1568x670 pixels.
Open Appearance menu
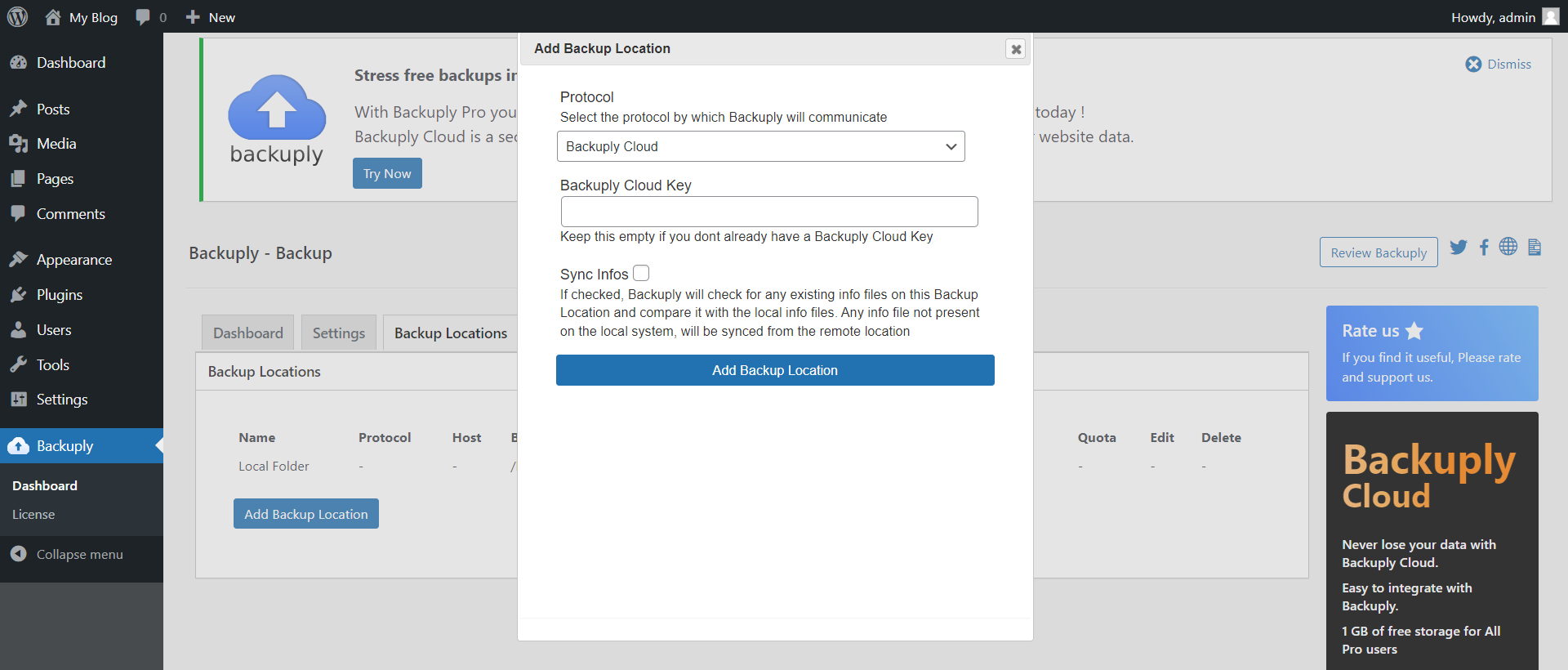pos(82,260)
